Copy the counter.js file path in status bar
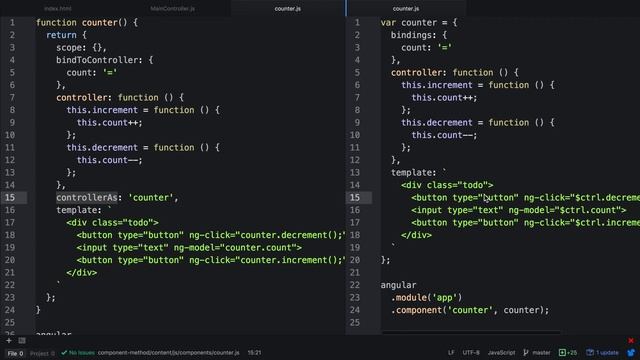The image size is (640, 360). pos(169,353)
